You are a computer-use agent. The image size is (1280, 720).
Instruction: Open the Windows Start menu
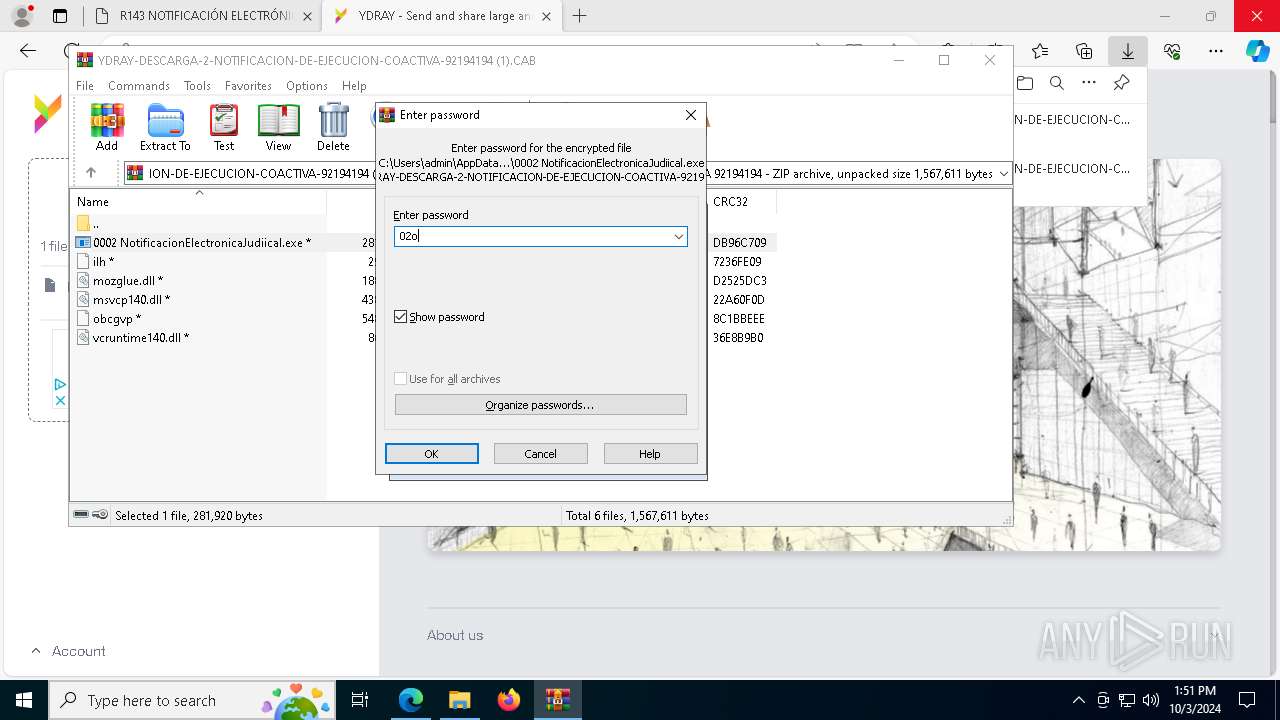24,700
